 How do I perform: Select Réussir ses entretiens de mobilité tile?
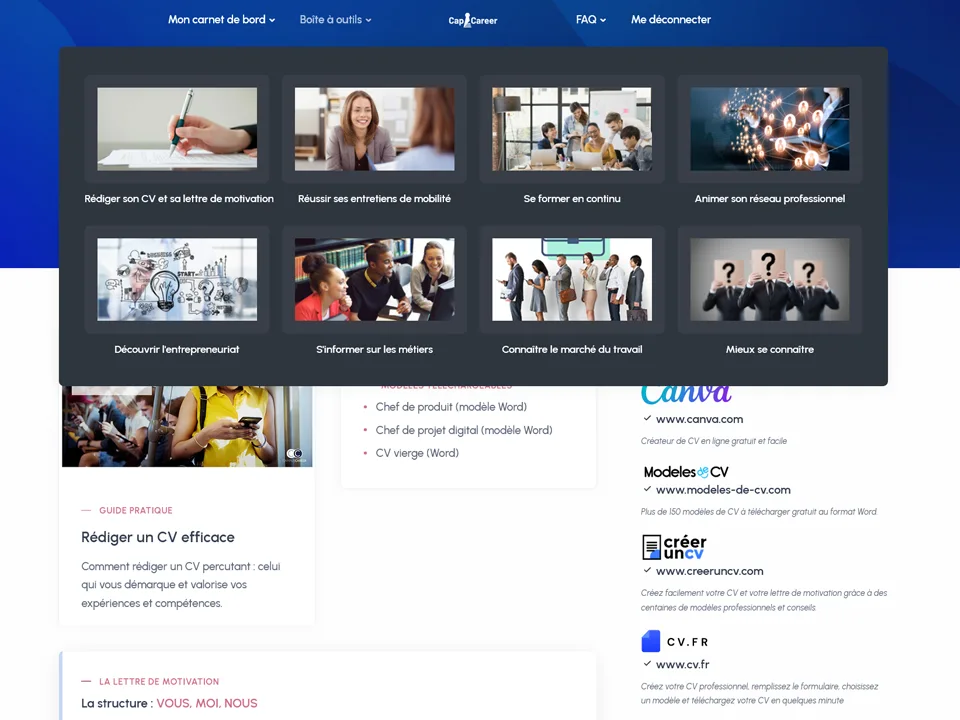coord(374,129)
